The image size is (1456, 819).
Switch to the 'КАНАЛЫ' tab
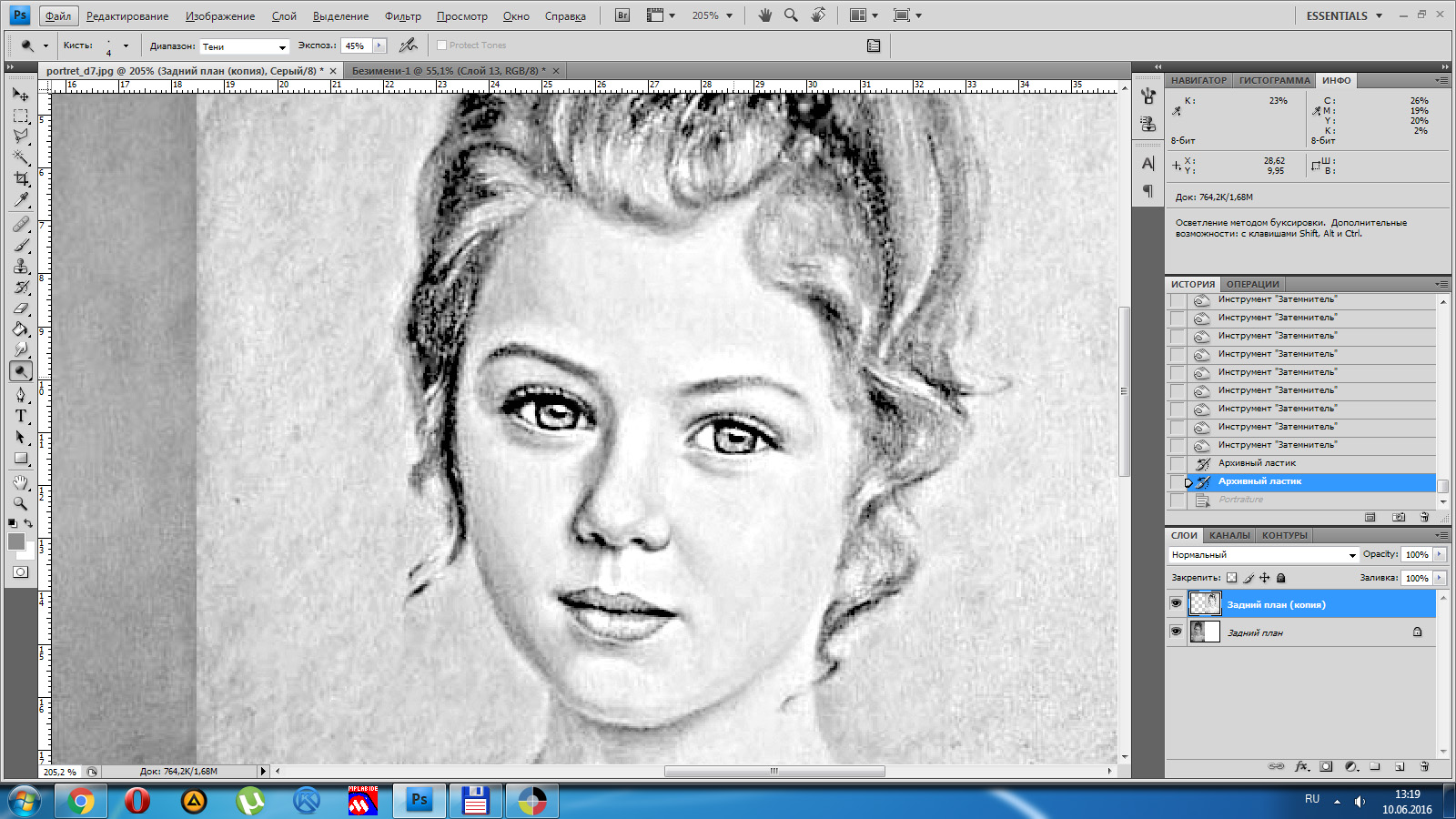pos(1229,535)
